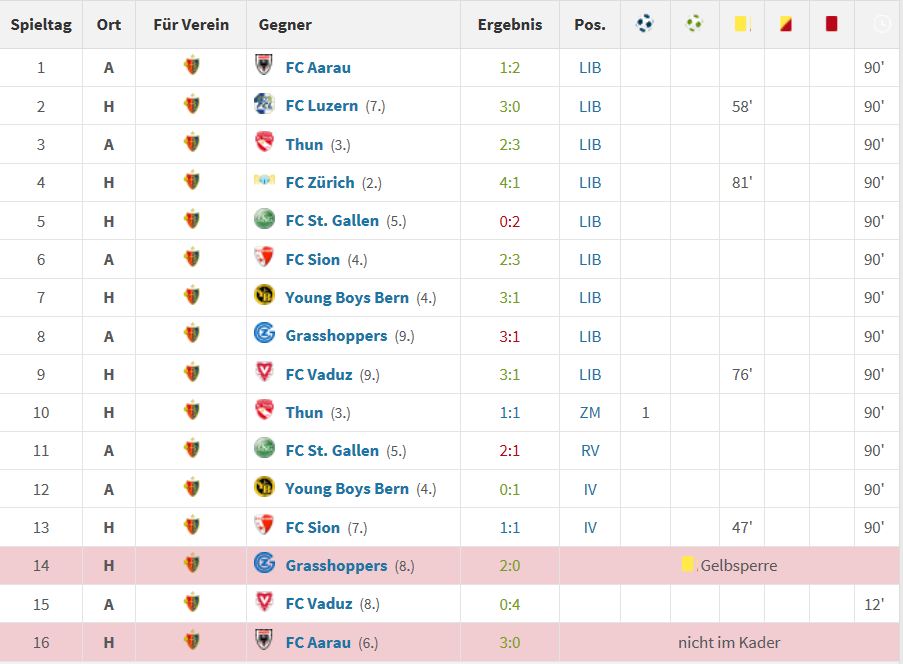The width and height of the screenshot is (903, 664).
Task: Click the yellow card header icon
Action: pyautogui.click(x=741, y=23)
